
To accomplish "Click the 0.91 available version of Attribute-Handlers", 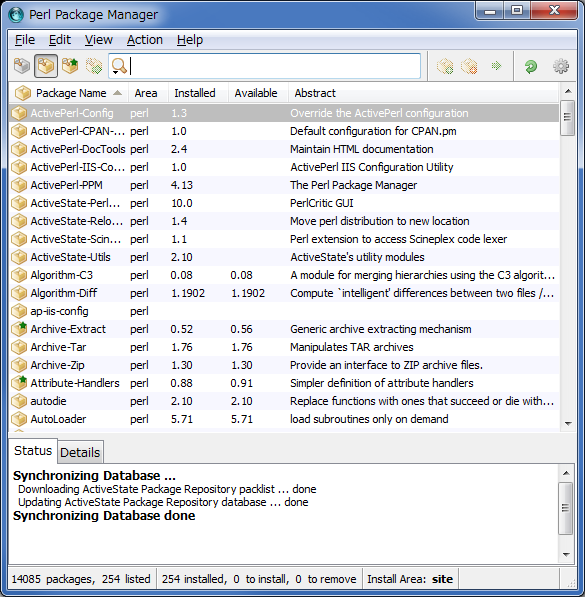I will (x=241, y=383).
